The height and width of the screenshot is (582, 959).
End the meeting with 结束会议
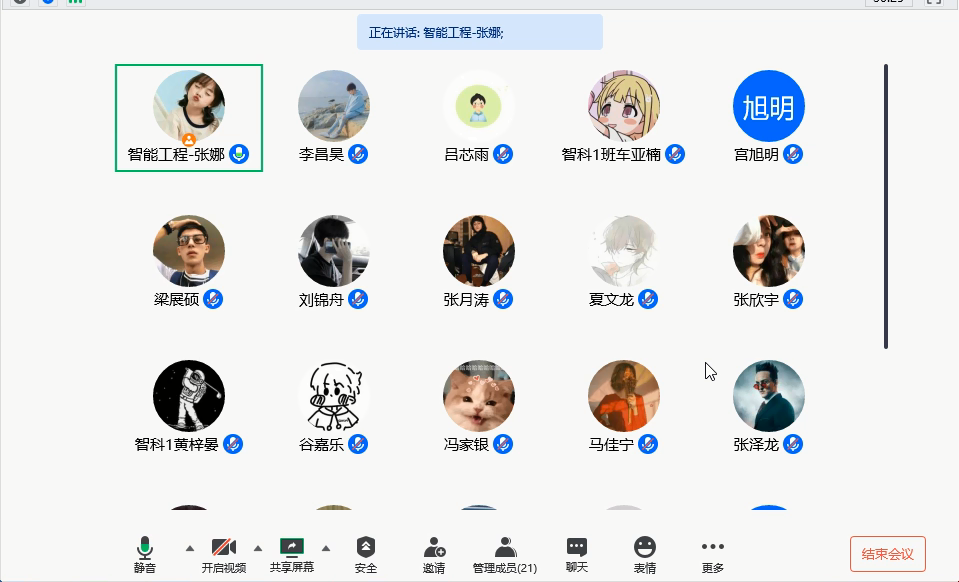click(x=887, y=554)
